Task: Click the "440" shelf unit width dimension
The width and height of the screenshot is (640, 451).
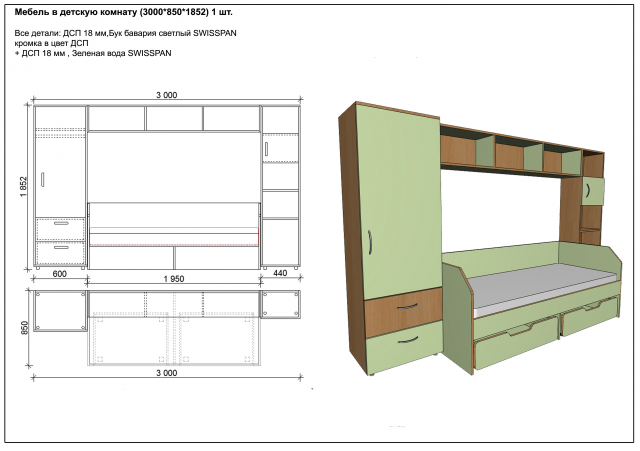Action: click(x=280, y=273)
